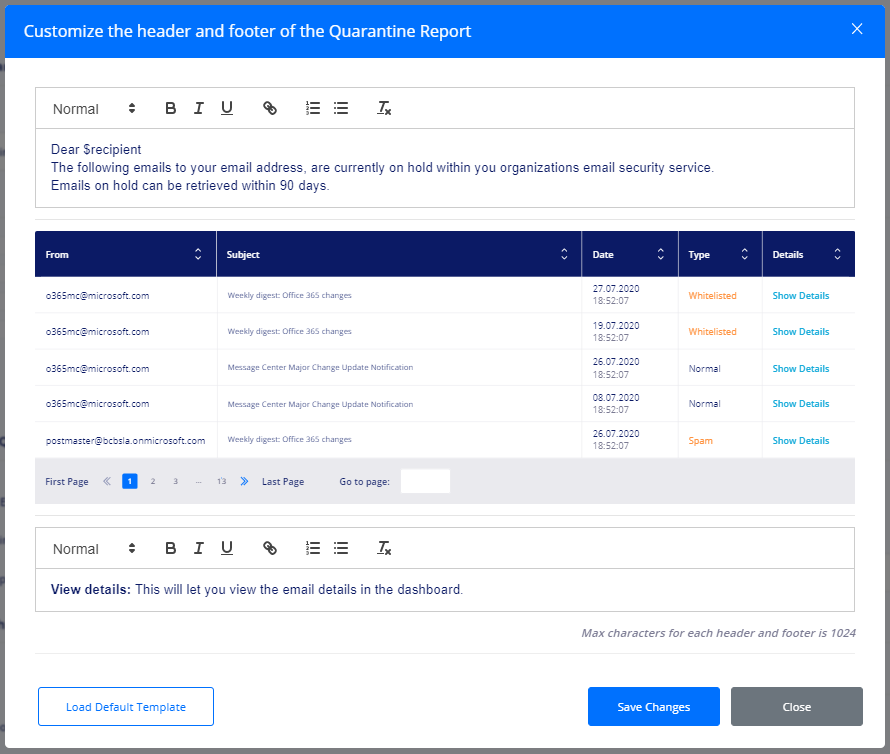Show Details for the 08.07.2020 email
Image resolution: width=890 pixels, height=754 pixels.
800,404
